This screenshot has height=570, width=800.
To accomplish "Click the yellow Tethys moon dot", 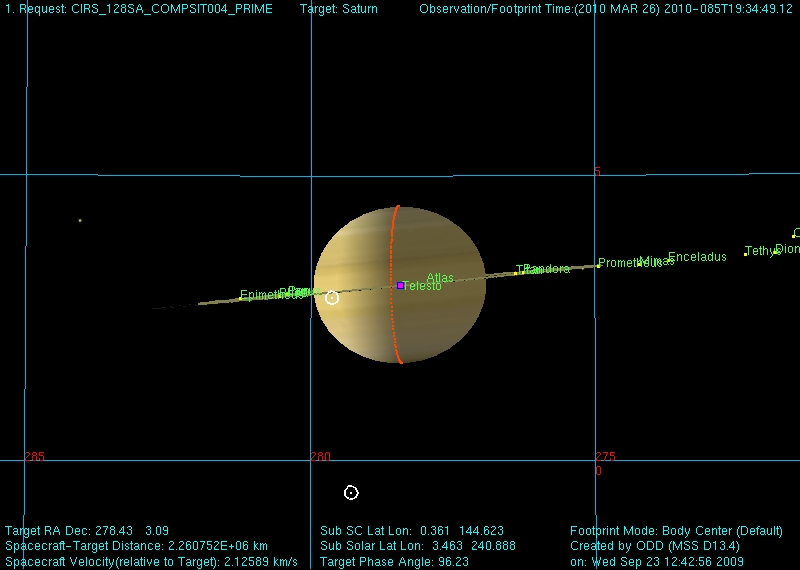I will 745,254.
